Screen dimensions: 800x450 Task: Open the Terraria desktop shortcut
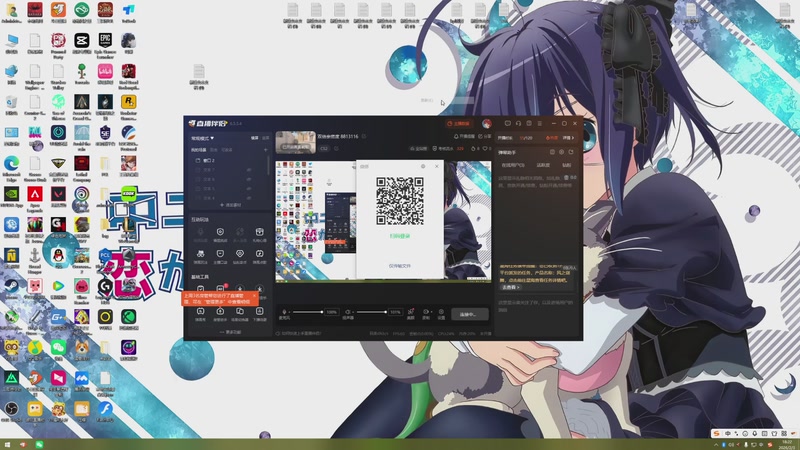82,74
